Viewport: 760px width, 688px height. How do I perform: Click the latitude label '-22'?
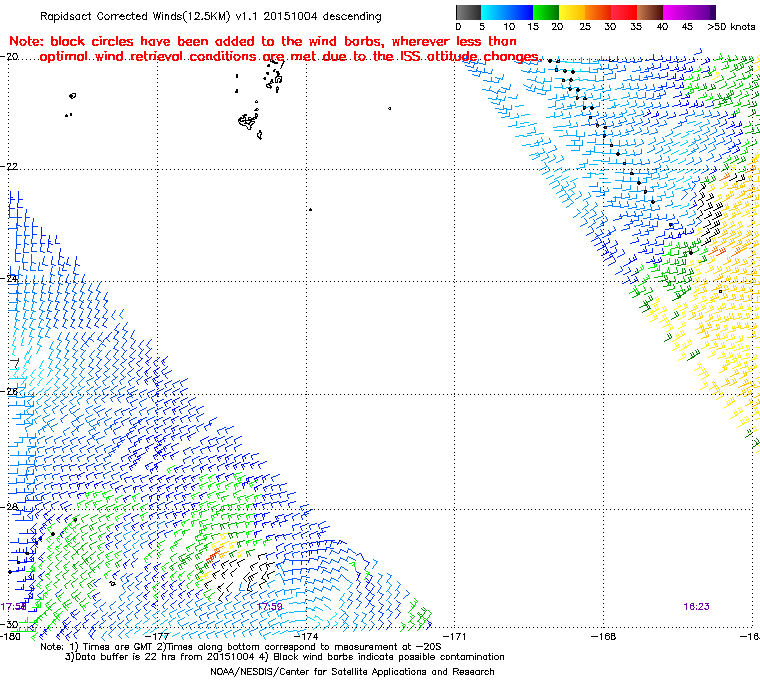[9, 166]
